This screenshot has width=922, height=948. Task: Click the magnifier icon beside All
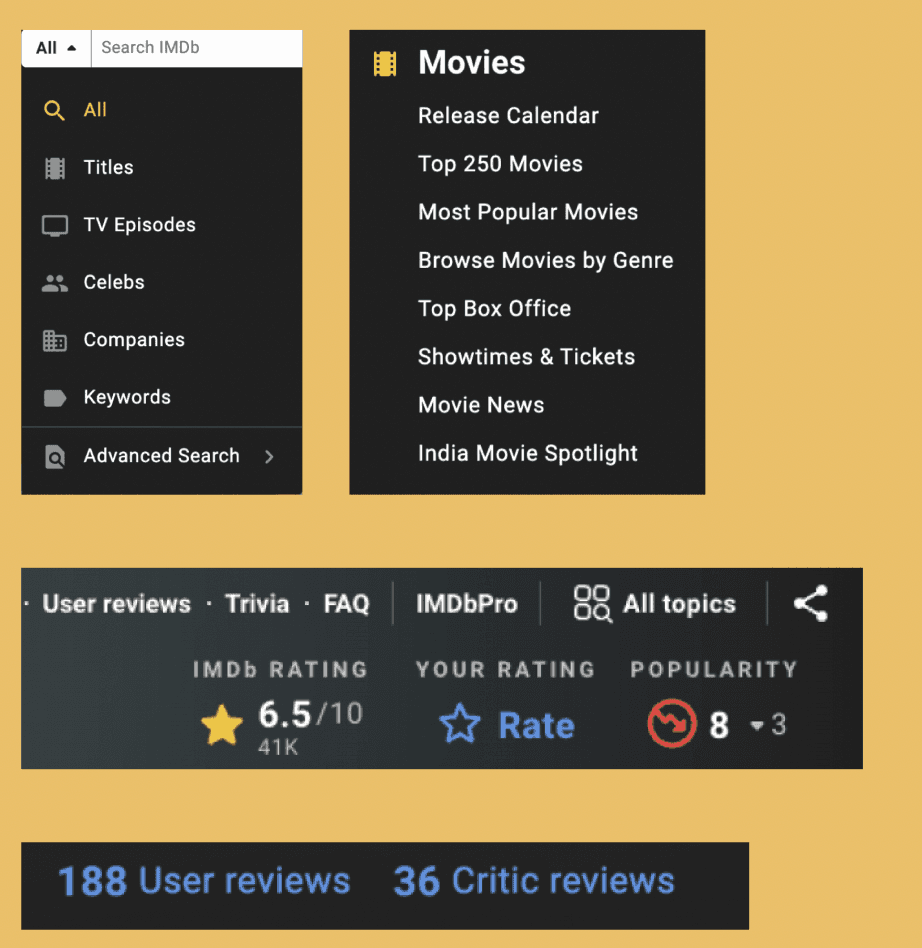click(x=54, y=111)
